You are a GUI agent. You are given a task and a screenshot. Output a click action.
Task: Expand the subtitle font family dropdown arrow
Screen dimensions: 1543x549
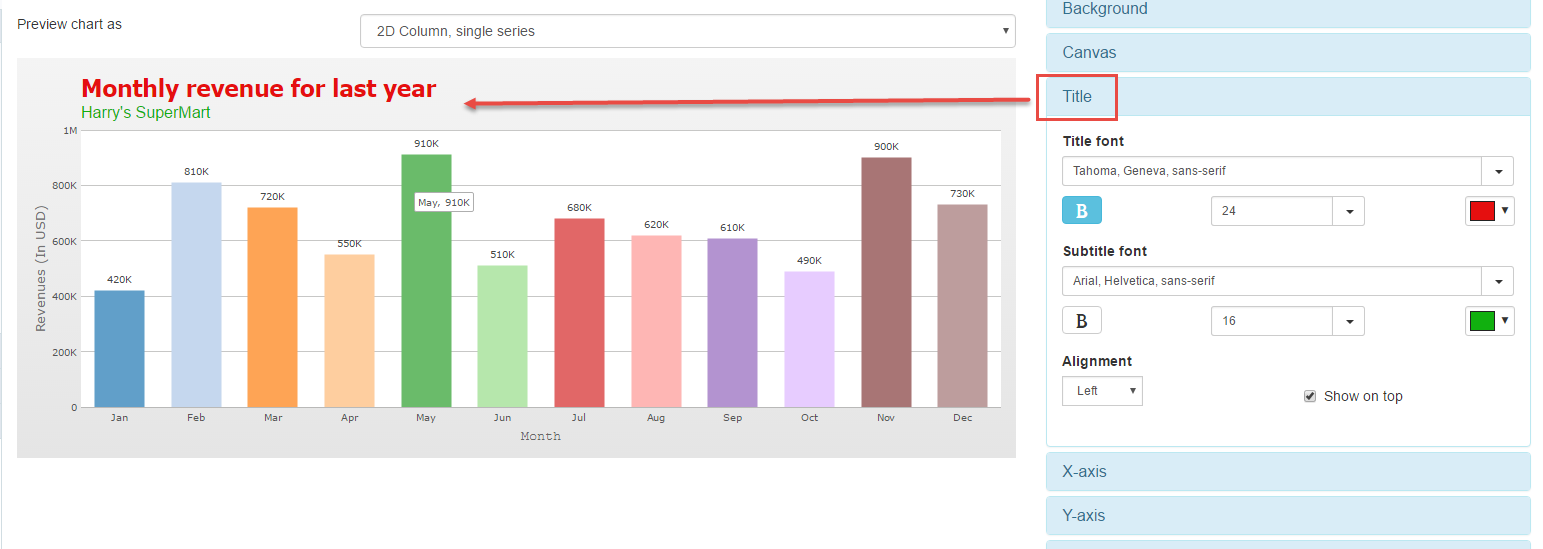(x=1498, y=281)
